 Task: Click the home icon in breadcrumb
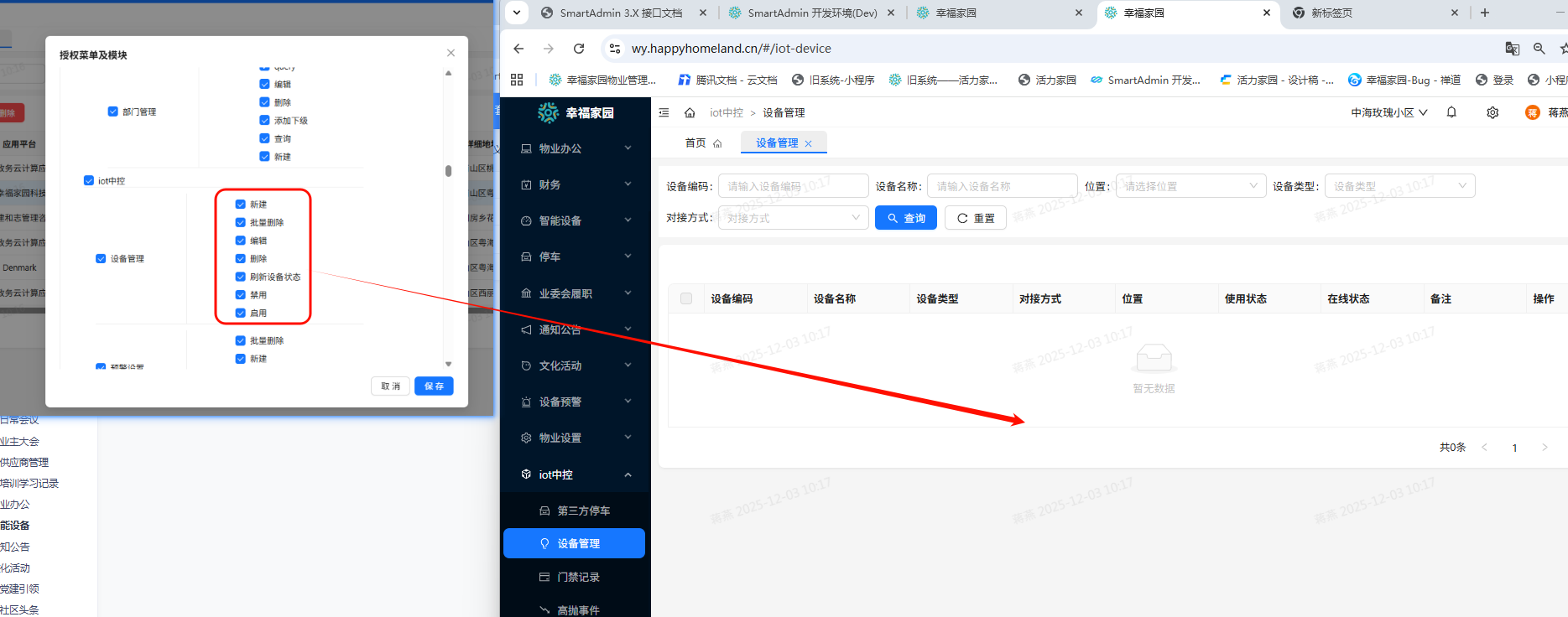click(690, 112)
